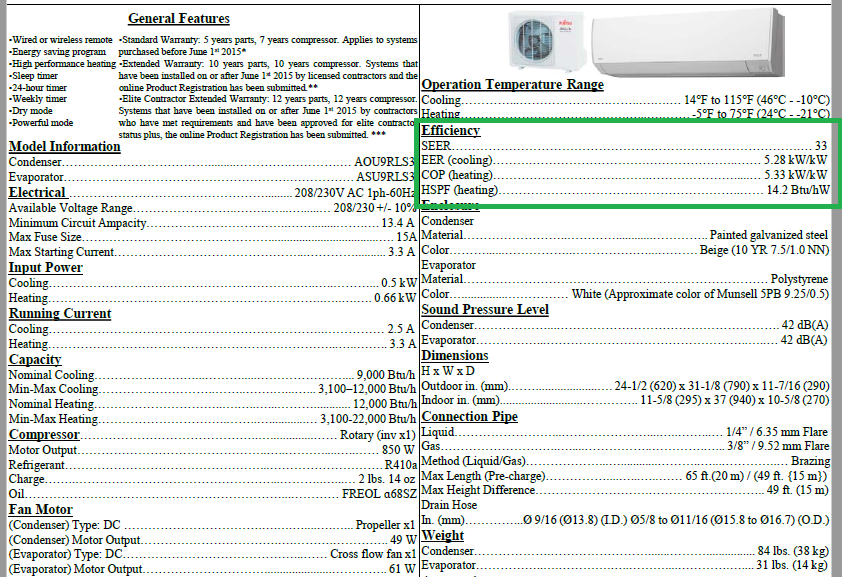842x577 pixels.
Task: Click the "Powerful mode" feature bullet
Action: (41, 122)
